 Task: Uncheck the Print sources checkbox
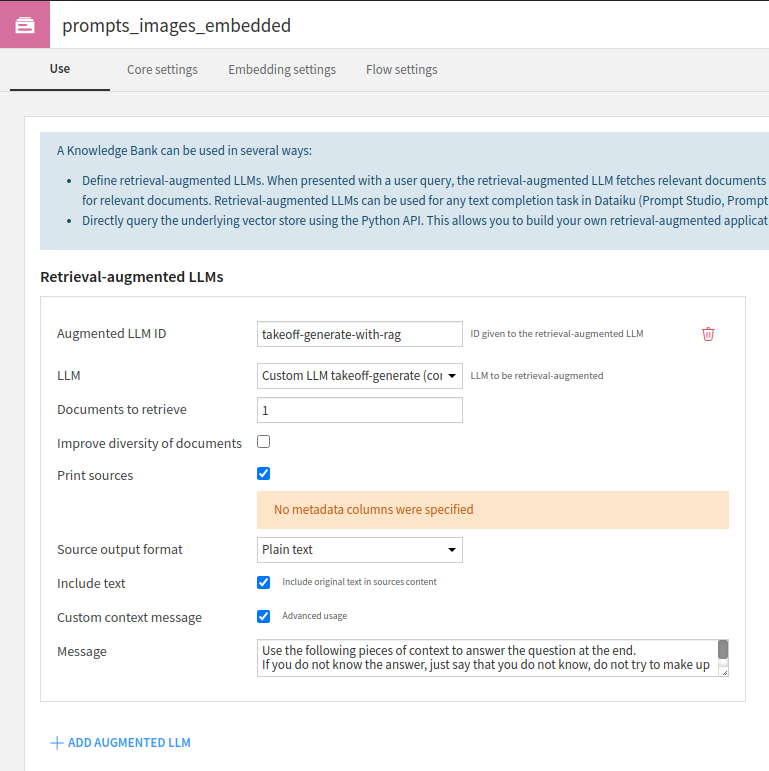point(264,474)
